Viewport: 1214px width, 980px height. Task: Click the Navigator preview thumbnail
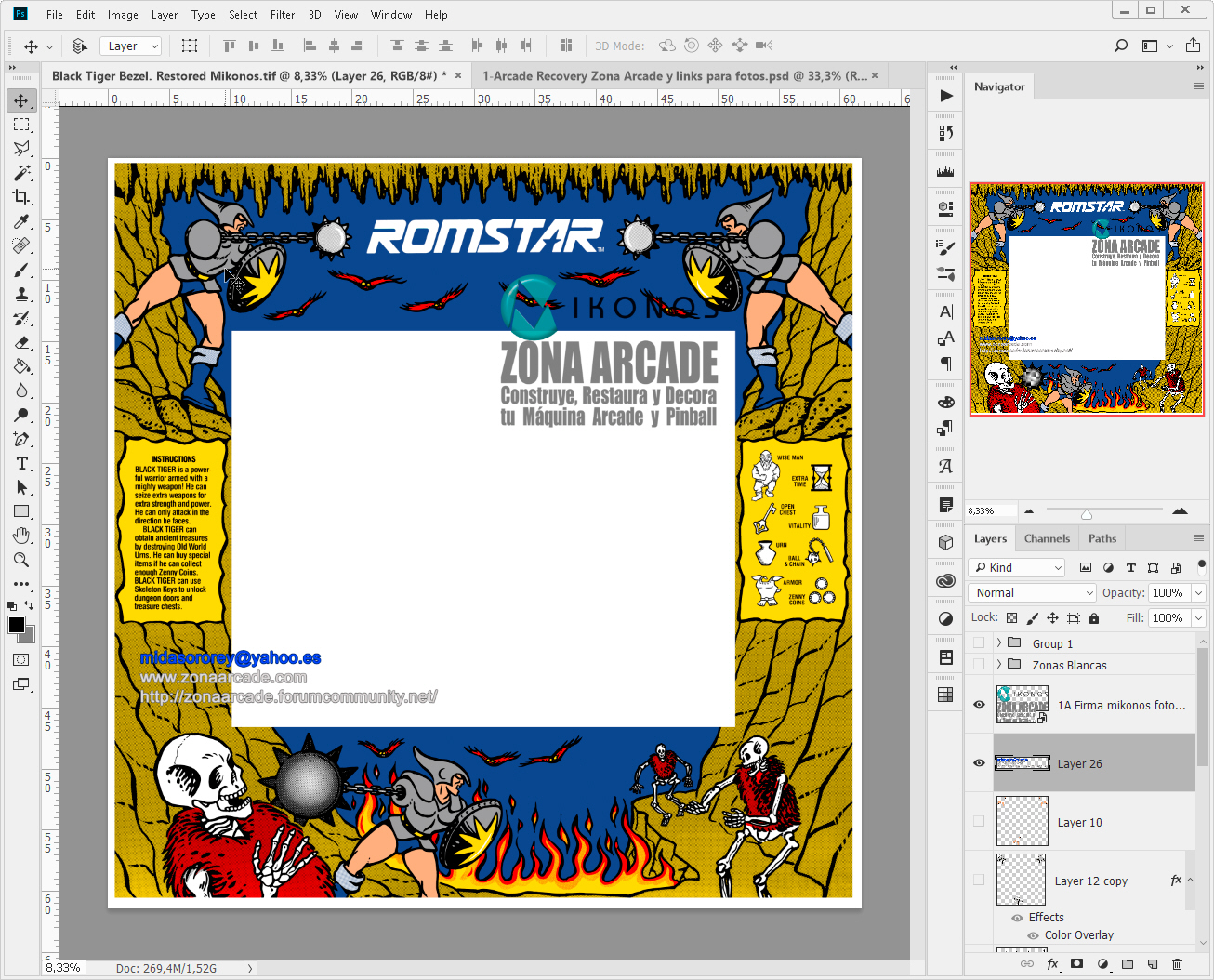1086,298
